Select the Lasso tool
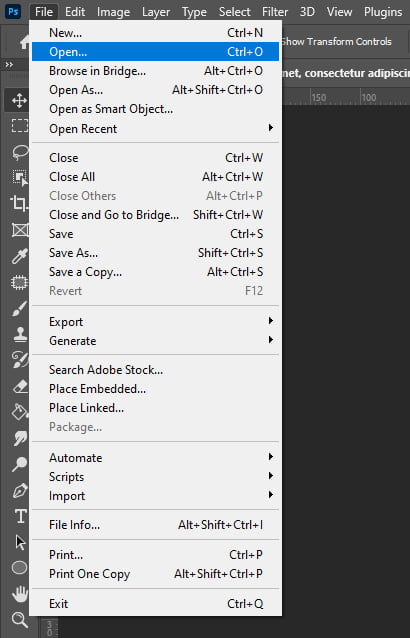This screenshot has height=638, width=410. 19,153
